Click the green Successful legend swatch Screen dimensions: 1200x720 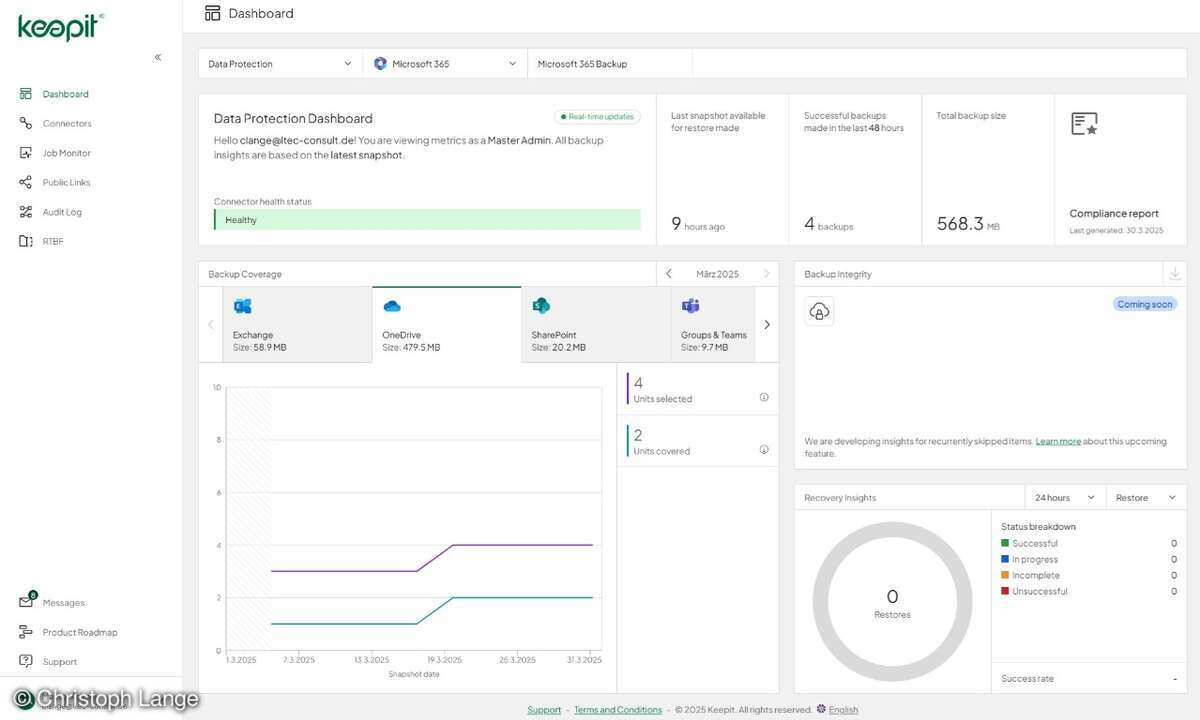(x=1005, y=543)
